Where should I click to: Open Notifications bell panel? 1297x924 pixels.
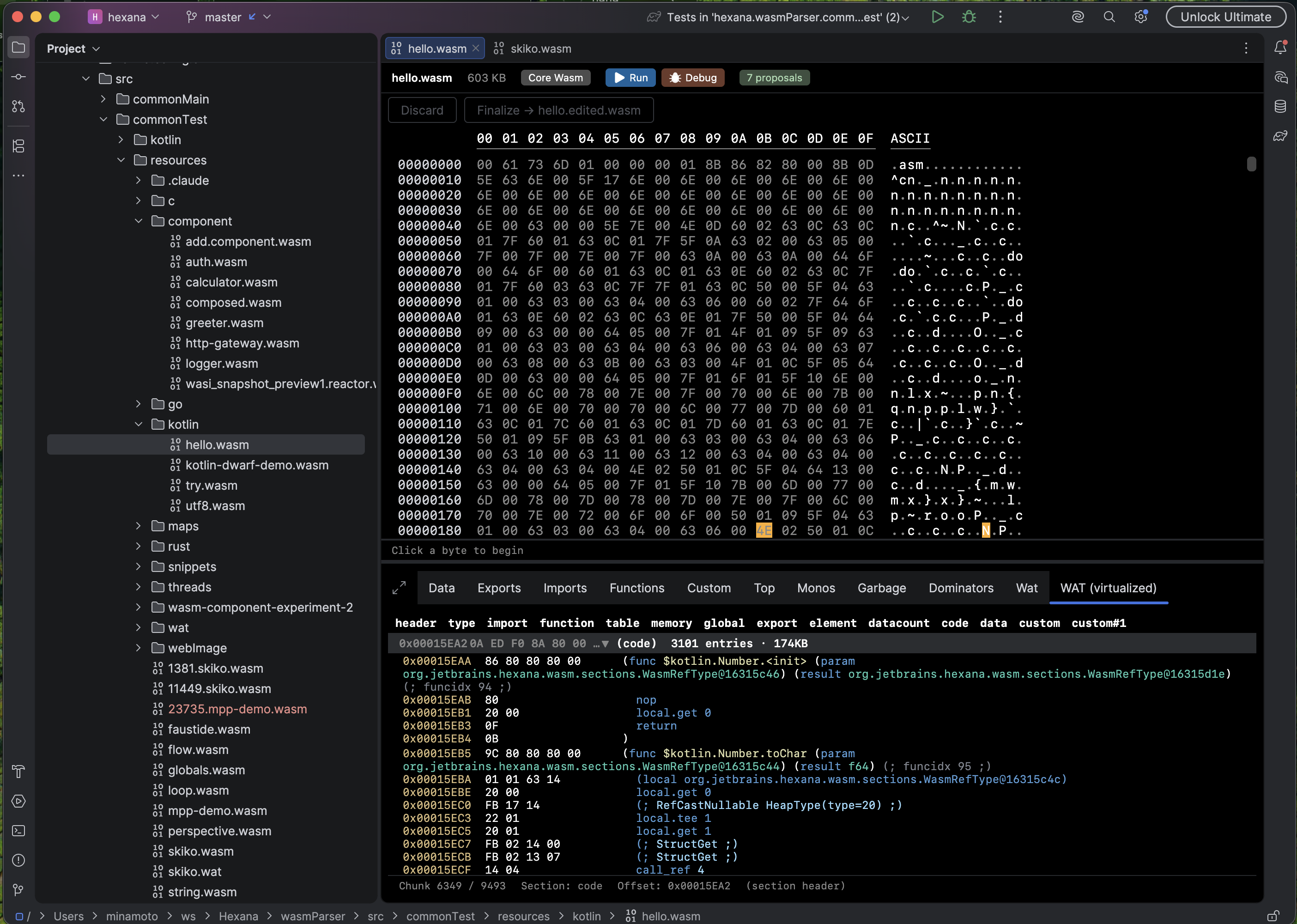pyautogui.click(x=1280, y=47)
